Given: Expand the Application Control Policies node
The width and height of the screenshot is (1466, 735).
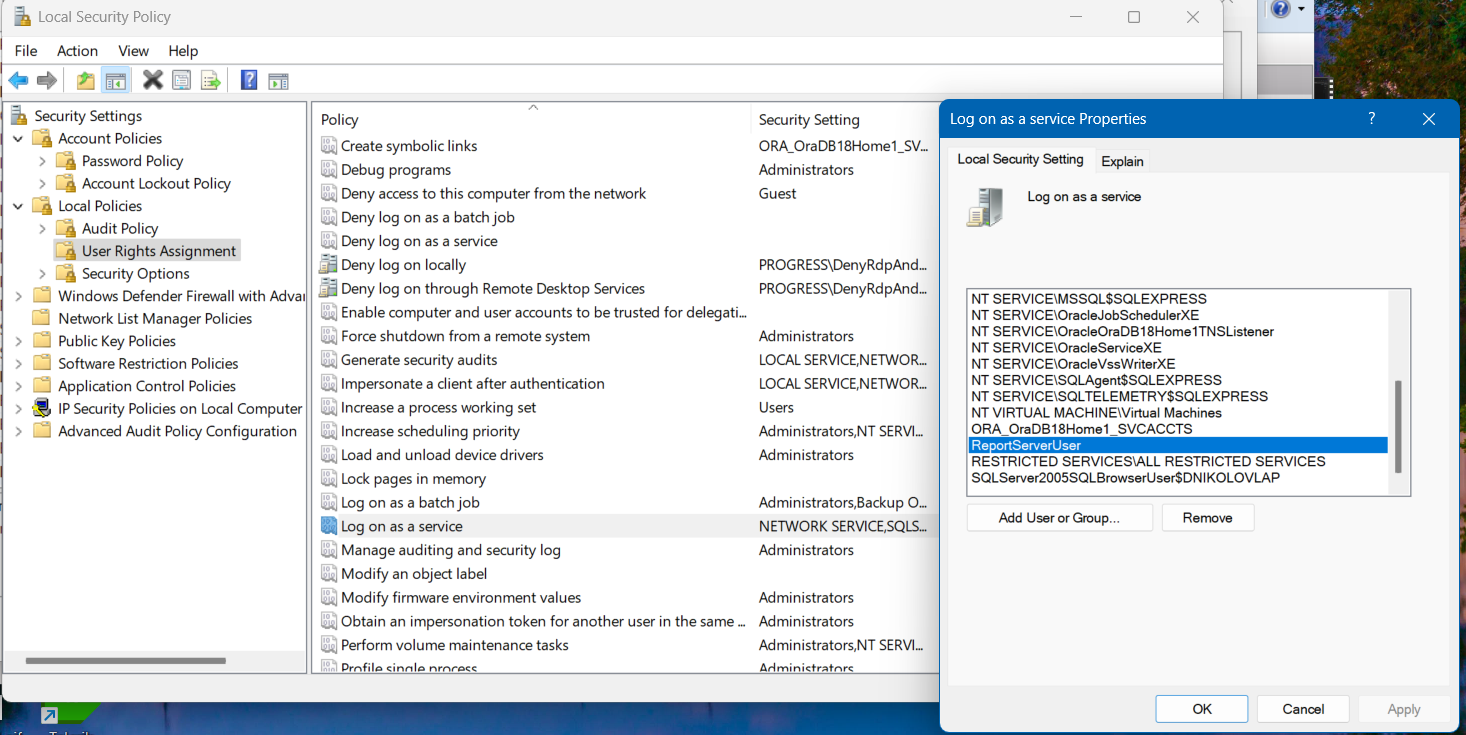Looking at the screenshot, I should point(18,386).
